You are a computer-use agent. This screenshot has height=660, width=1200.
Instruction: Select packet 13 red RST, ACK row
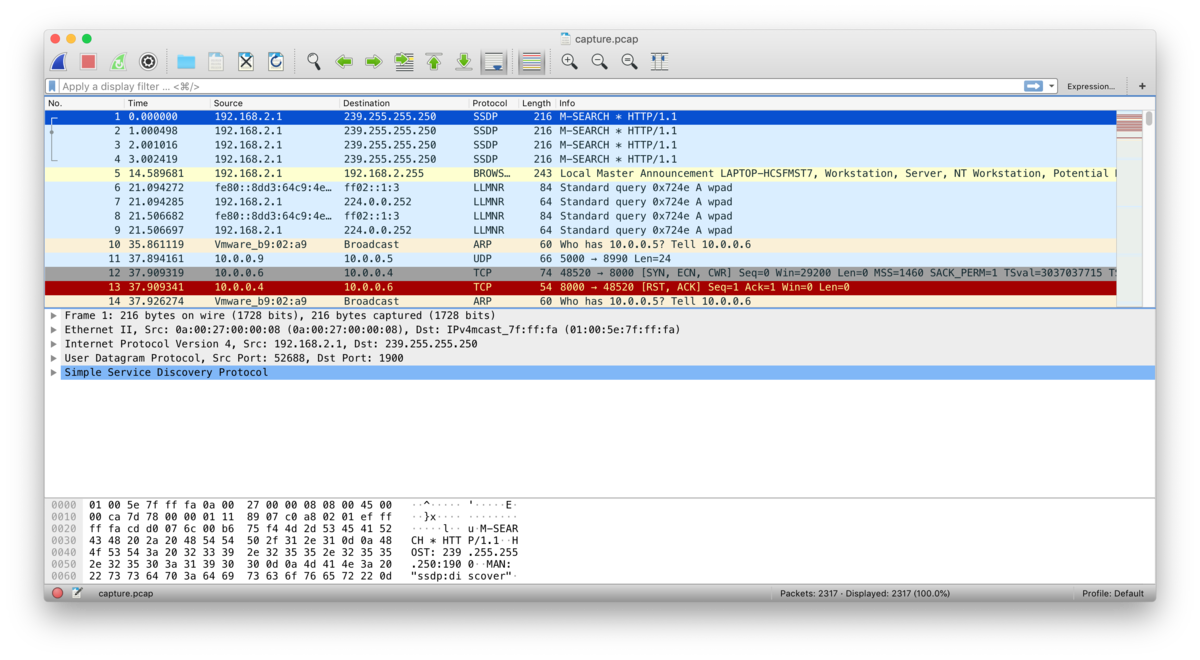(580, 287)
